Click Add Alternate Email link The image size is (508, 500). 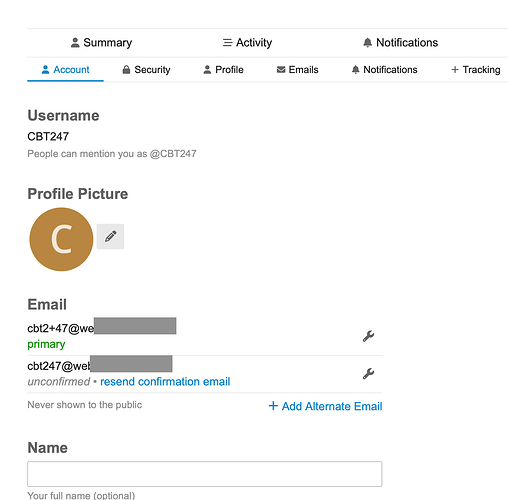tap(325, 406)
